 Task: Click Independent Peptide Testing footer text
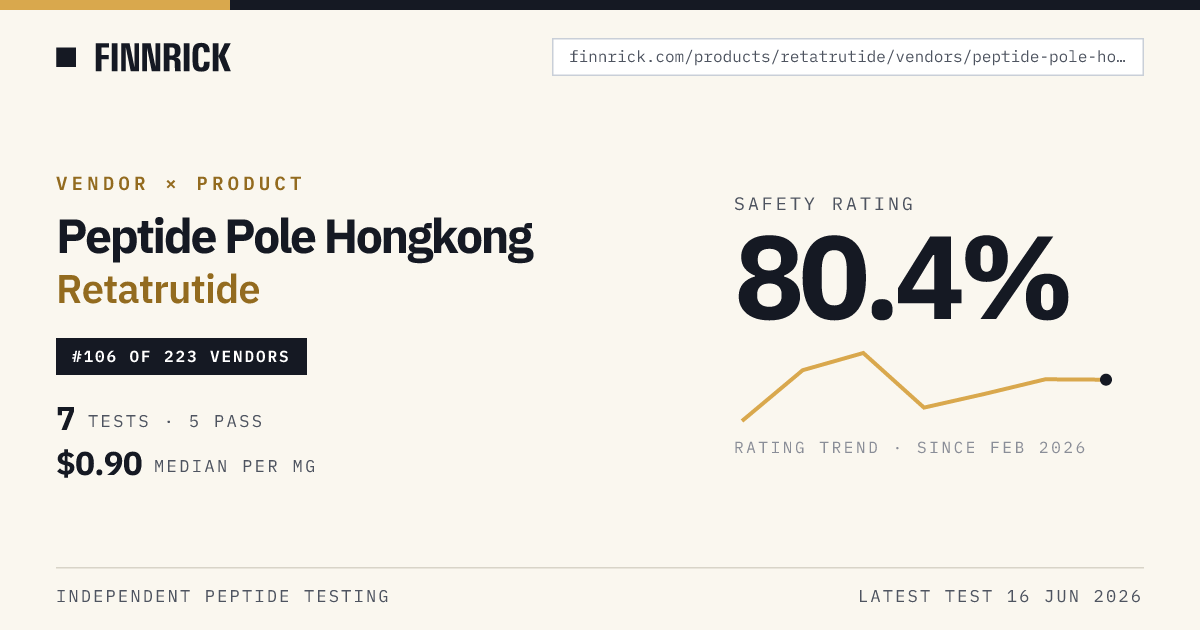[223, 597]
